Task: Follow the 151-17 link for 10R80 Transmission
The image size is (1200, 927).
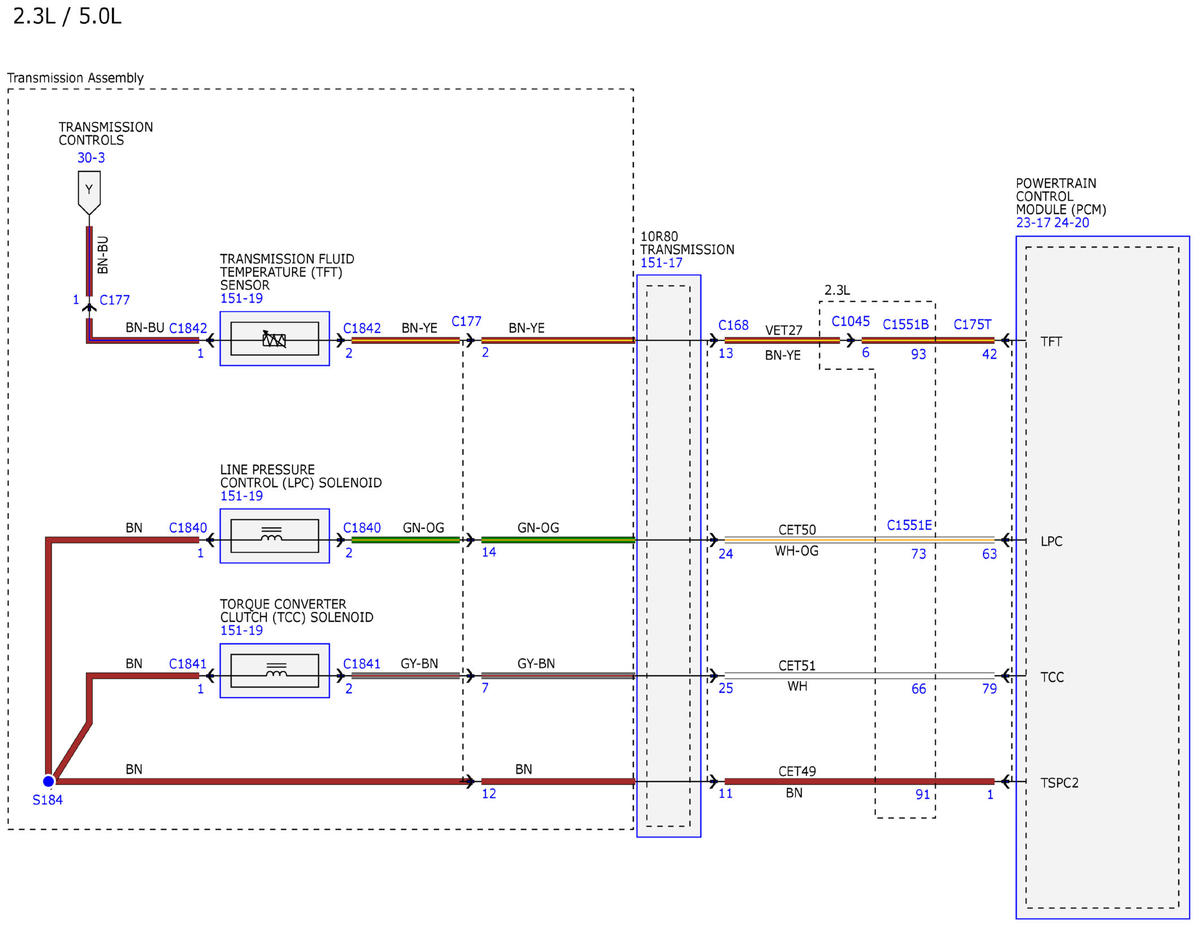Action: point(661,263)
